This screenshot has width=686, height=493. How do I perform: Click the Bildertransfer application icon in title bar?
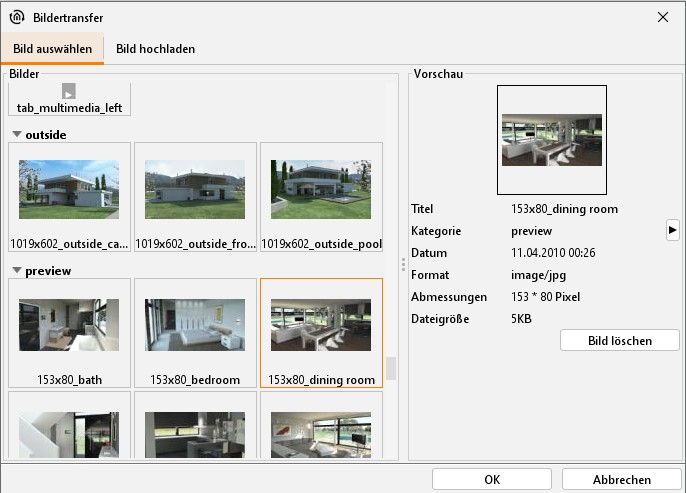tap(17, 17)
